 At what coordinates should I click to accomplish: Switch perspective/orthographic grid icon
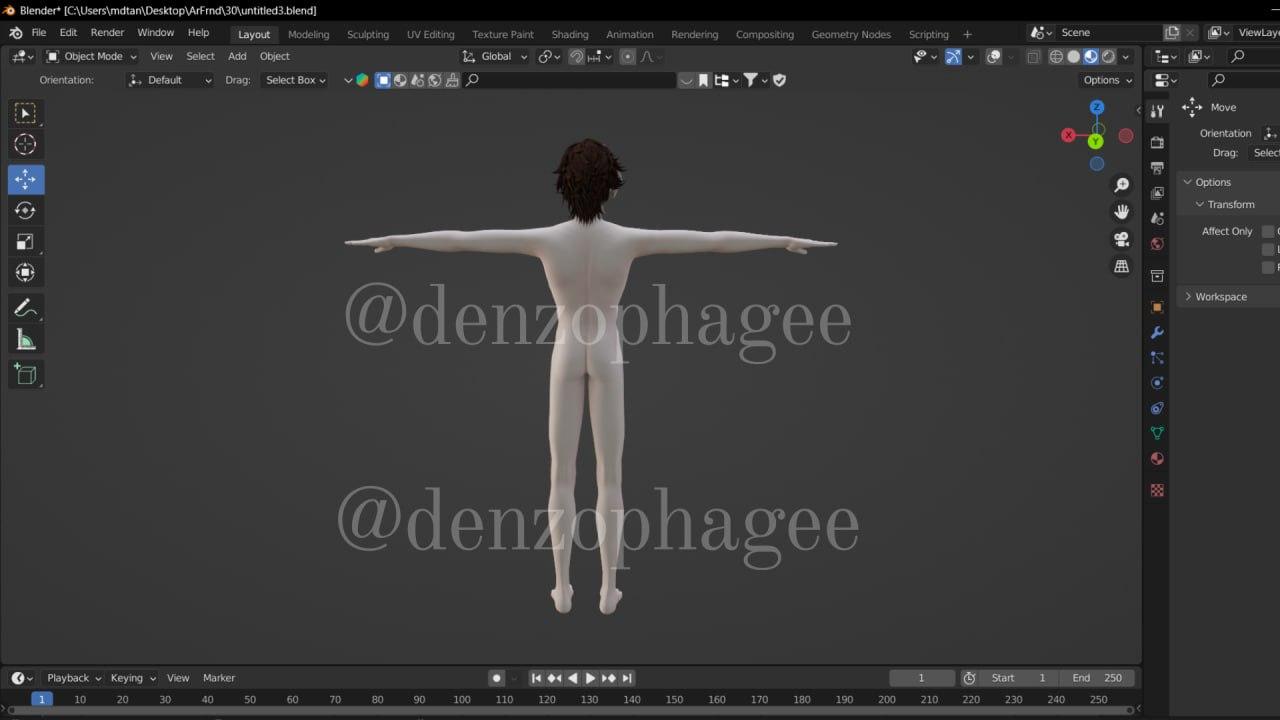point(1122,266)
